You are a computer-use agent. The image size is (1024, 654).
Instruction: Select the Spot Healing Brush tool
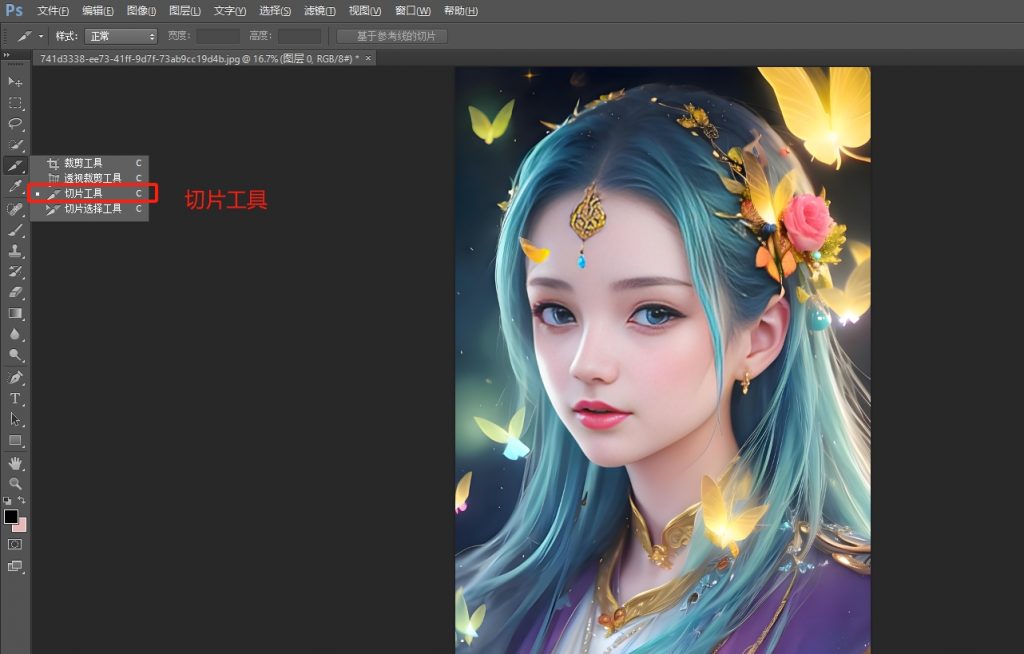[15, 209]
